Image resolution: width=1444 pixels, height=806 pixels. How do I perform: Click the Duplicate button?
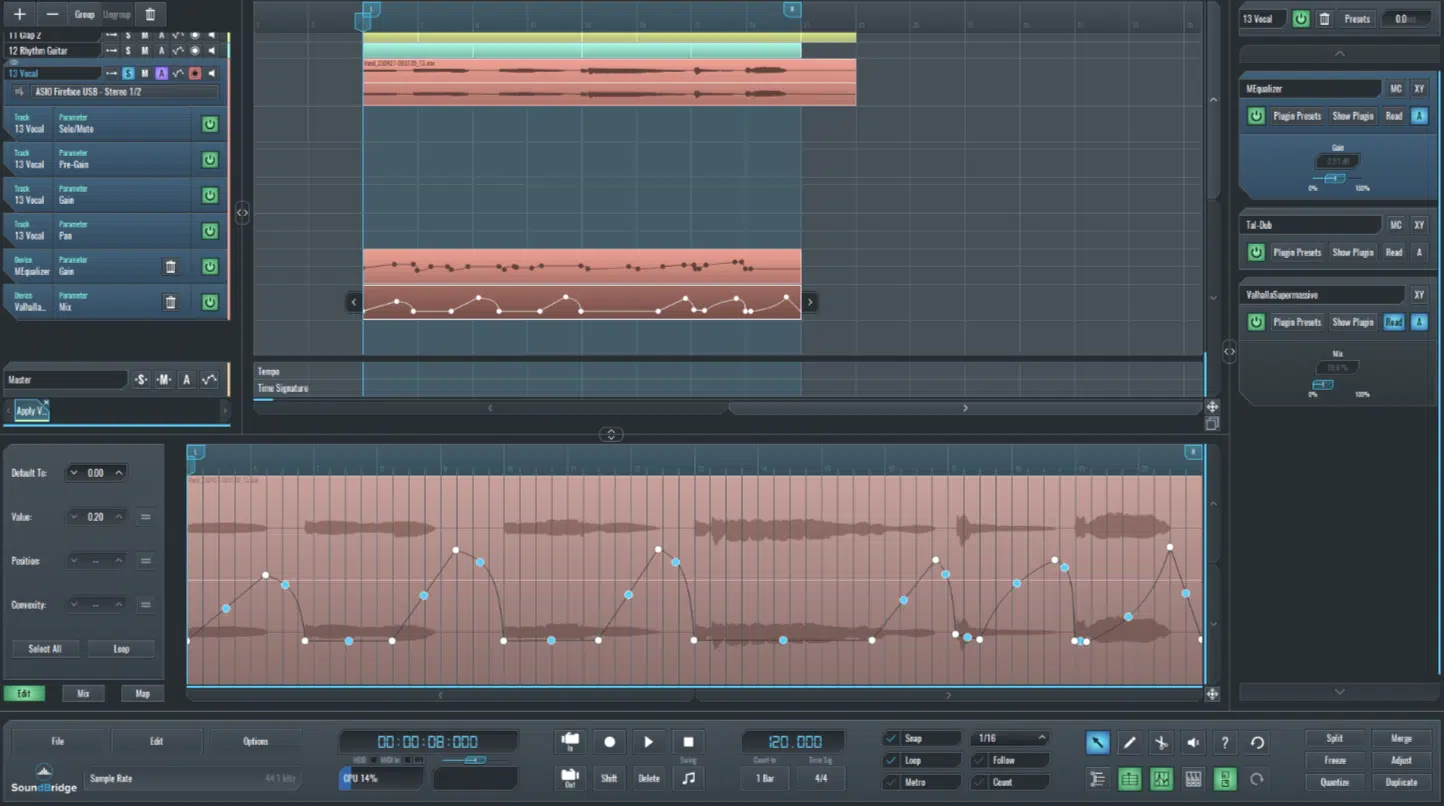pyautogui.click(x=1402, y=782)
